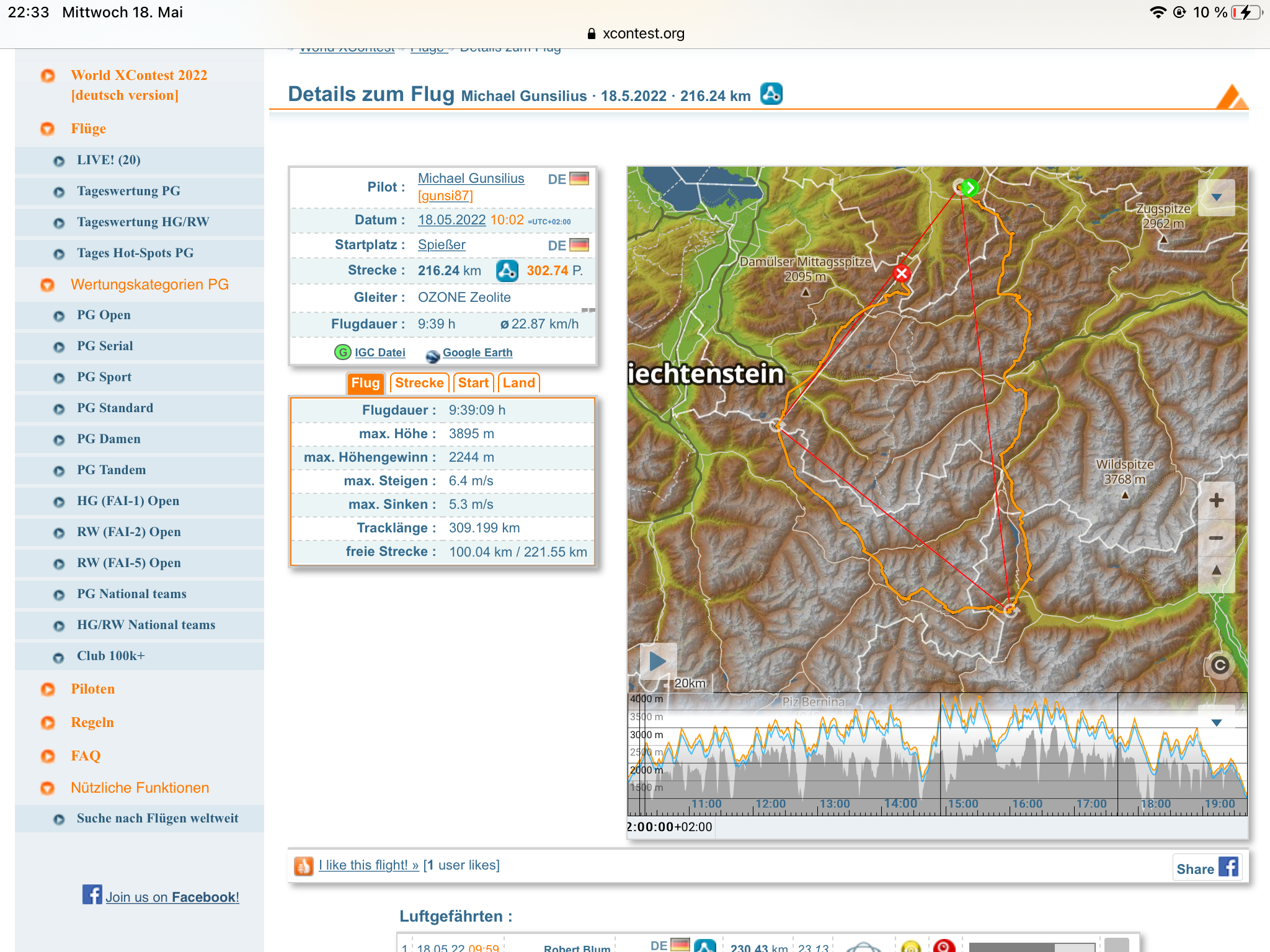Click the orange logo triangle at top right
The height and width of the screenshot is (952, 1270).
[x=1232, y=97]
